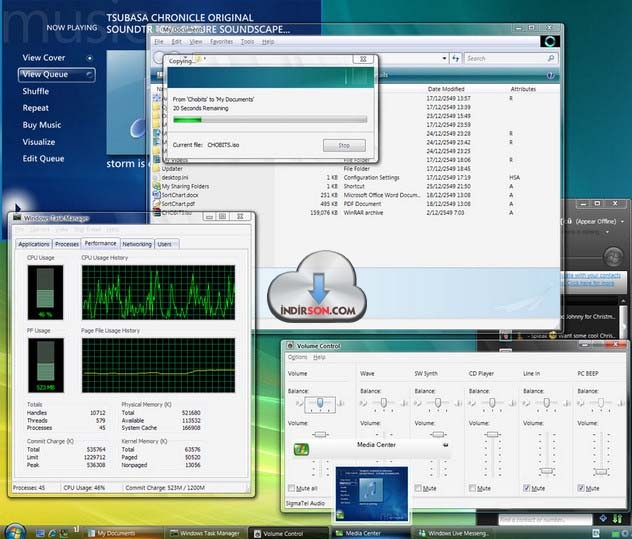Click the Wave balance slider handle

tap(384, 402)
